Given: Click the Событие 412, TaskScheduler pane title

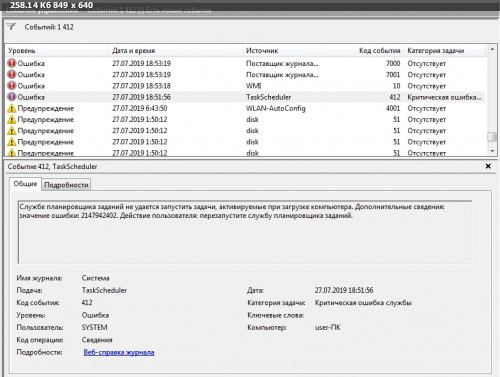Looking at the screenshot, I should pyautogui.click(x=52, y=166).
